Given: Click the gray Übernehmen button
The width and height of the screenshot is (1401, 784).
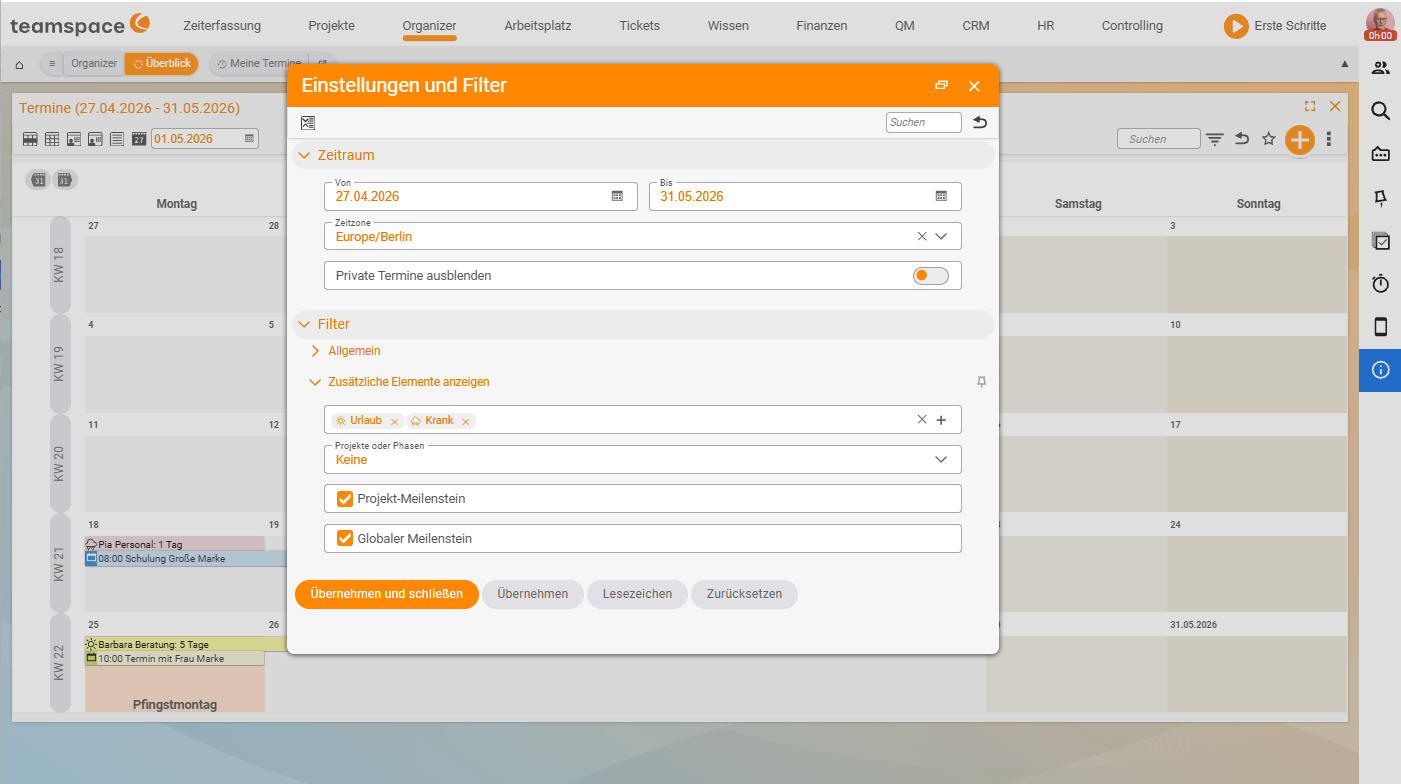Looking at the screenshot, I should 533,594.
